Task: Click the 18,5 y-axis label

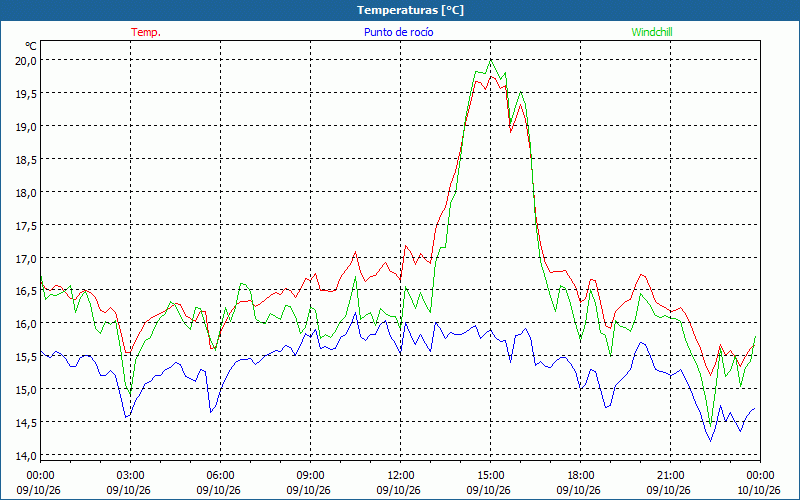Action: pos(25,160)
